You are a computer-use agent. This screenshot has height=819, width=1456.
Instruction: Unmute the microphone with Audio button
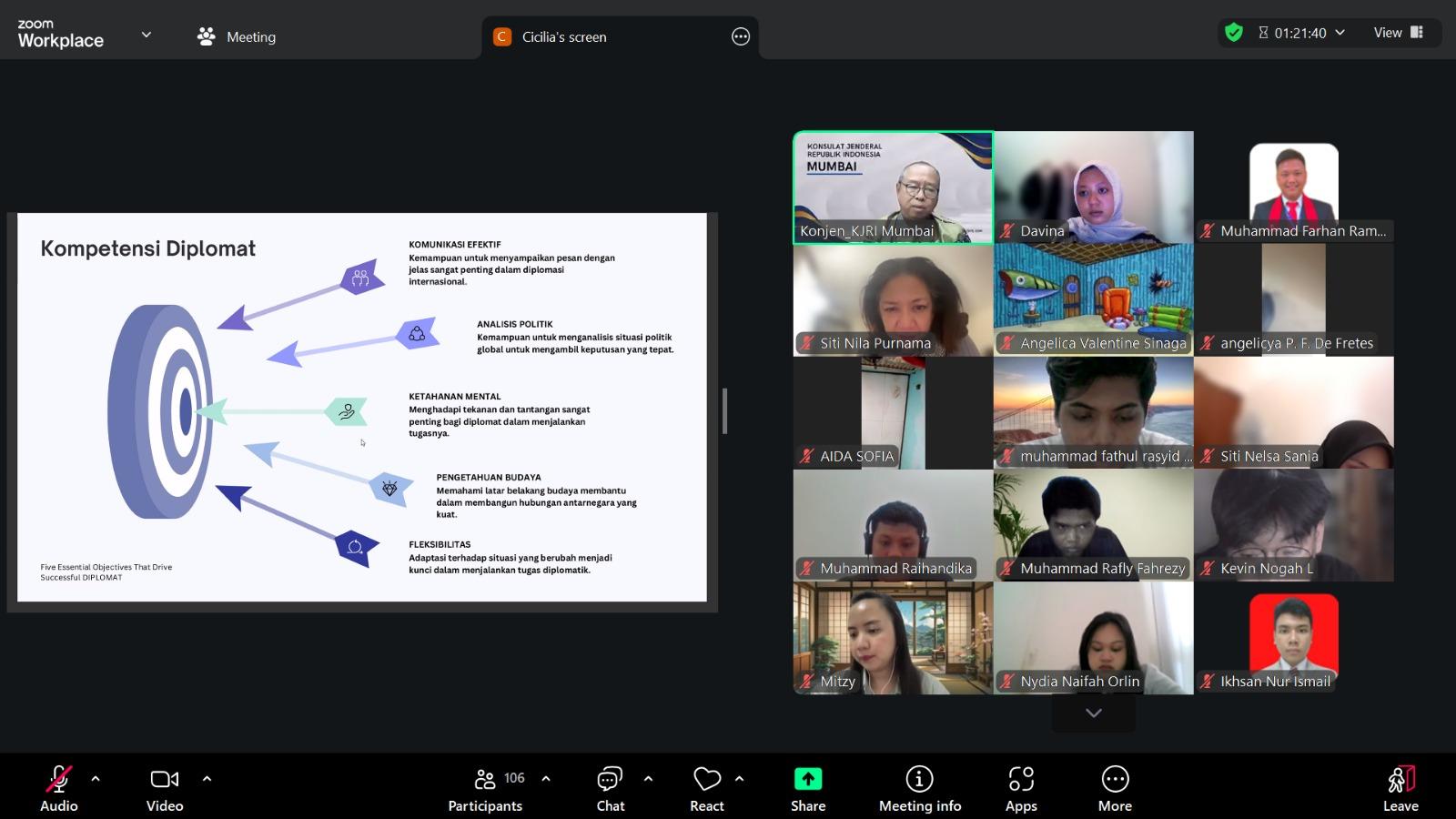(x=59, y=789)
